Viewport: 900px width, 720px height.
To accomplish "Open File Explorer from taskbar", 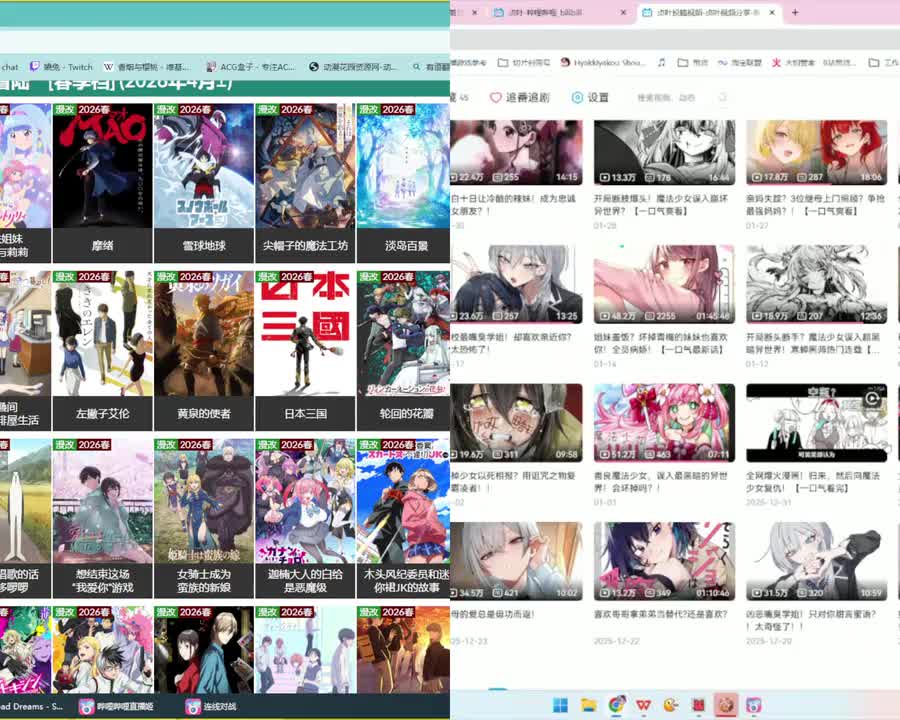I will tap(588, 704).
